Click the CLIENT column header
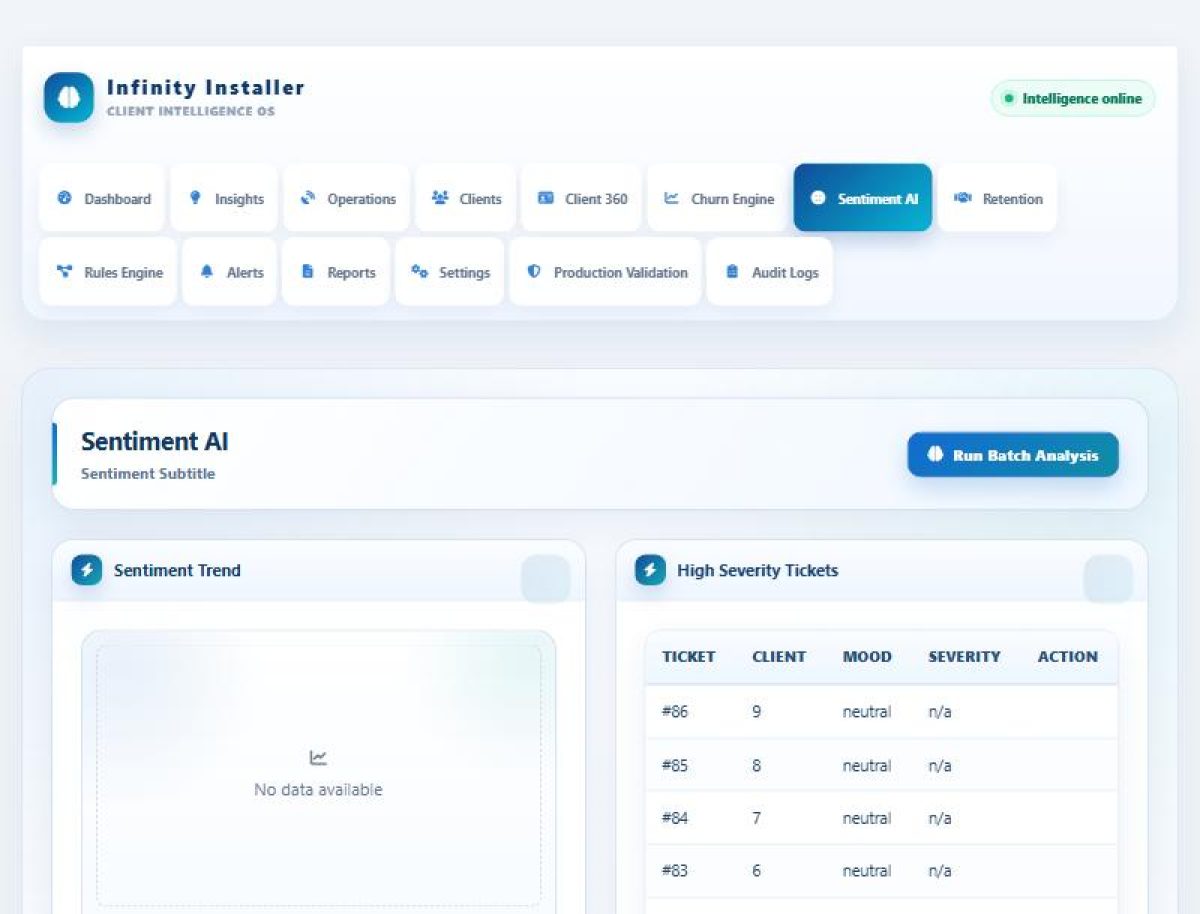1200x914 pixels. [779, 657]
